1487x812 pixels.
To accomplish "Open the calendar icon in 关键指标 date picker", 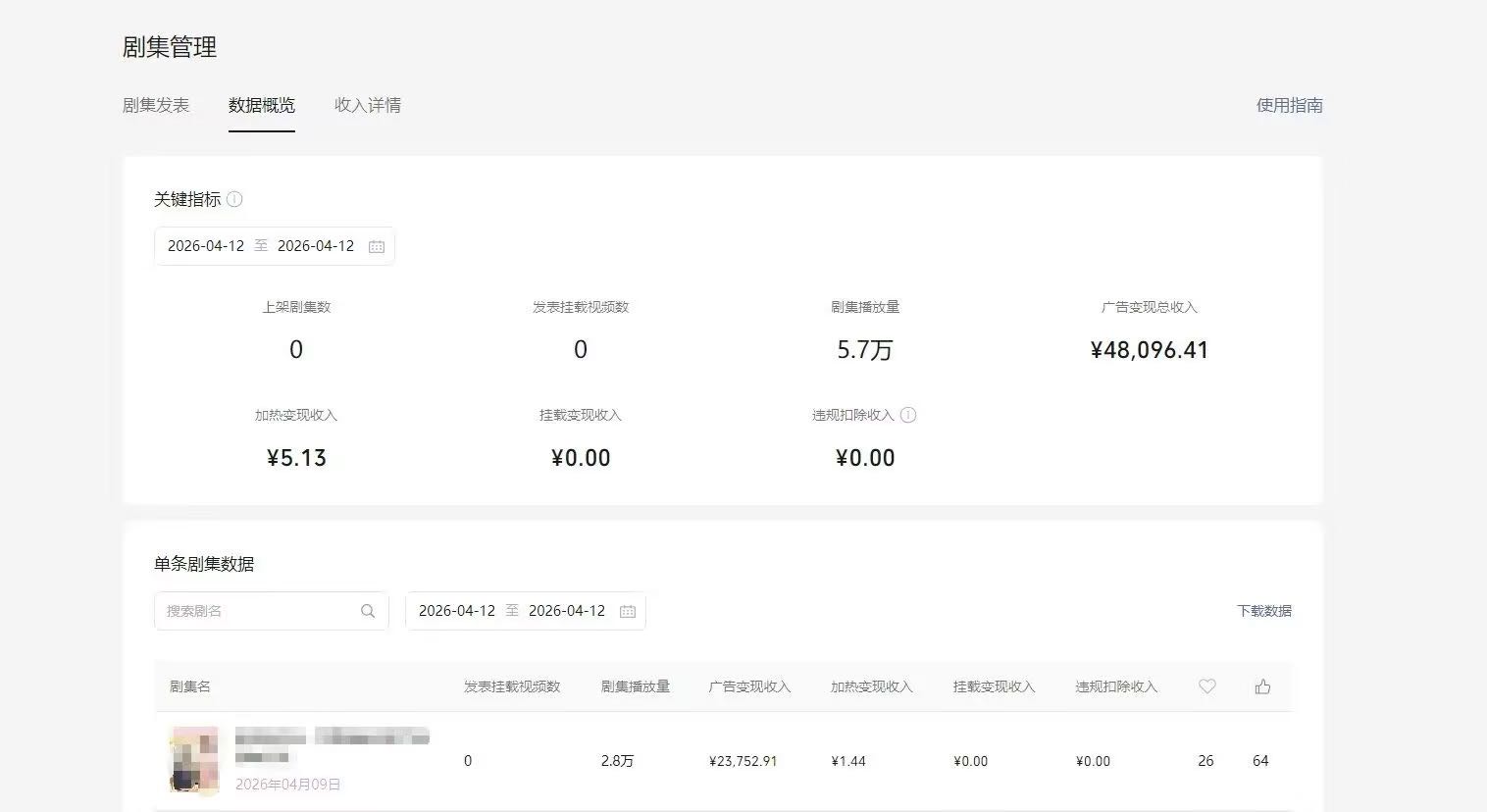I will (377, 246).
